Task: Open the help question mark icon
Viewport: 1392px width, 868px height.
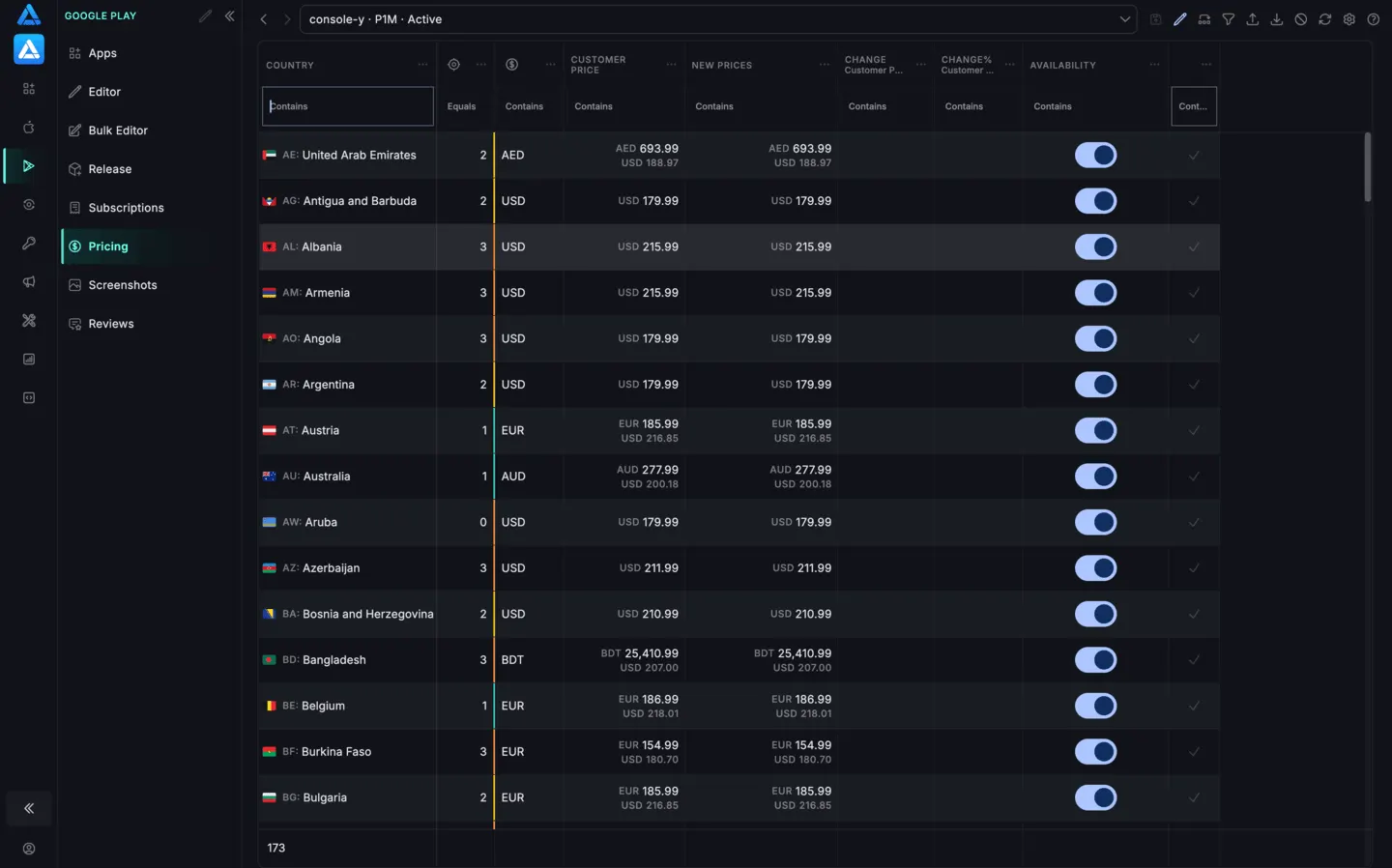Action: [x=1373, y=19]
